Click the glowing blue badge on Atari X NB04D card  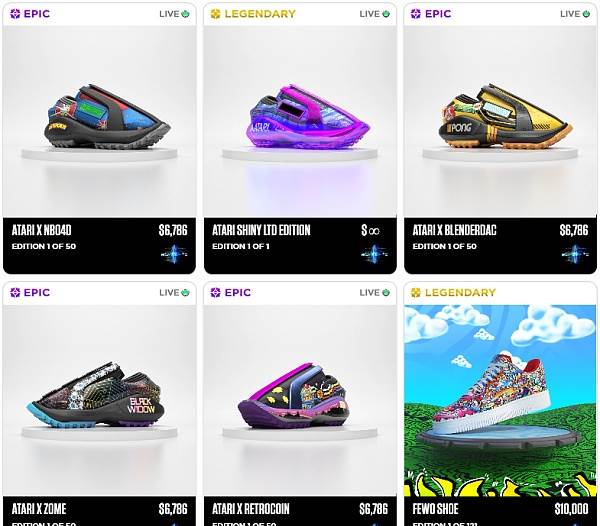[x=174, y=254]
